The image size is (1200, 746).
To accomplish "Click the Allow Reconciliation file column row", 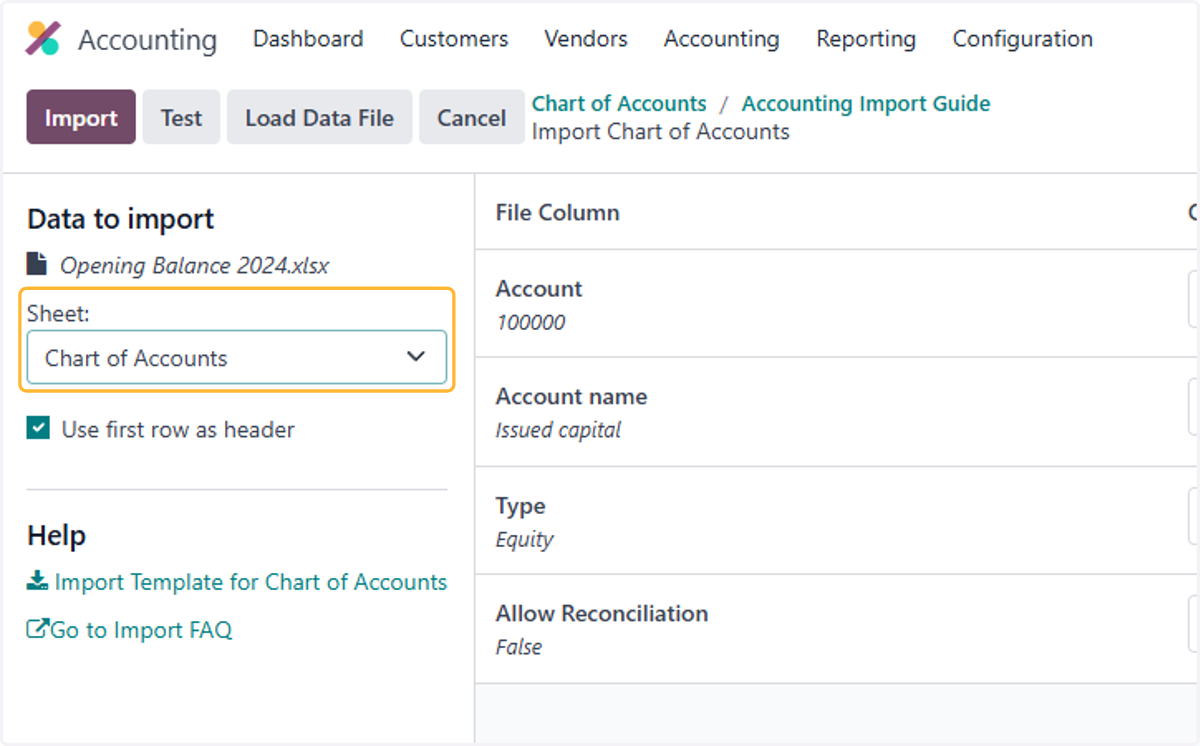I will pyautogui.click(x=837, y=629).
